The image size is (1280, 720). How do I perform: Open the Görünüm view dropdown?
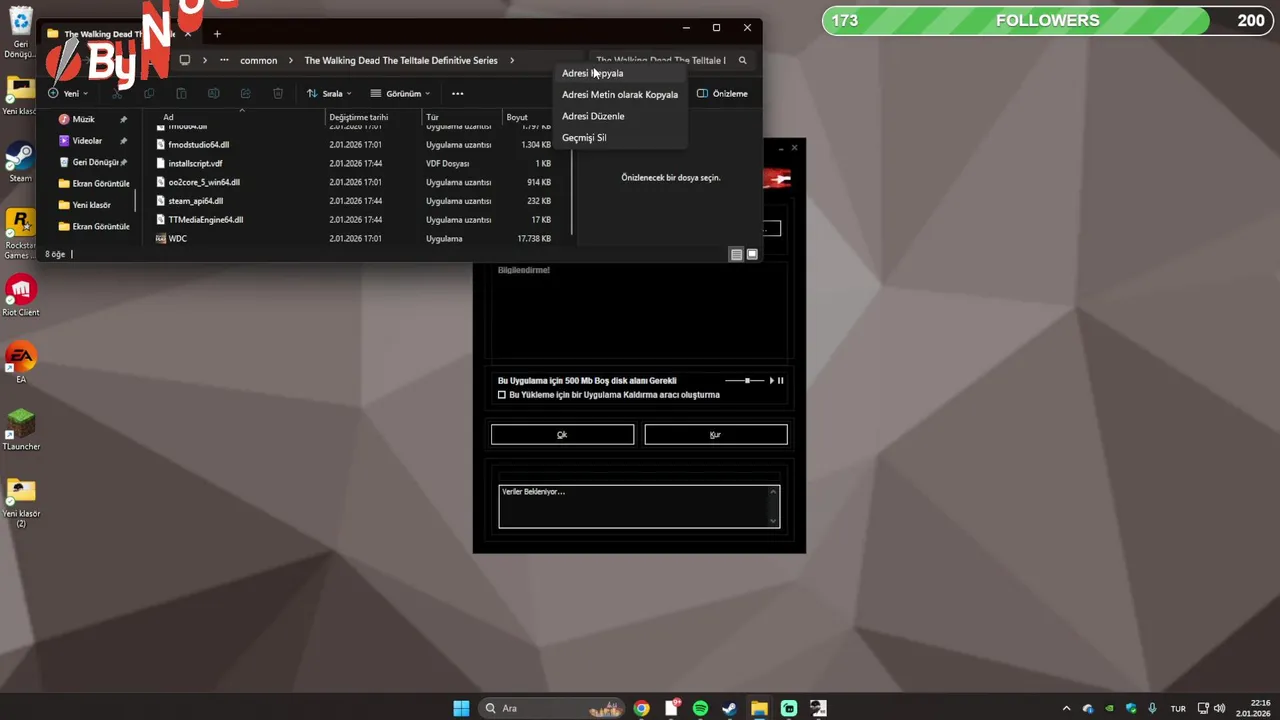400,93
